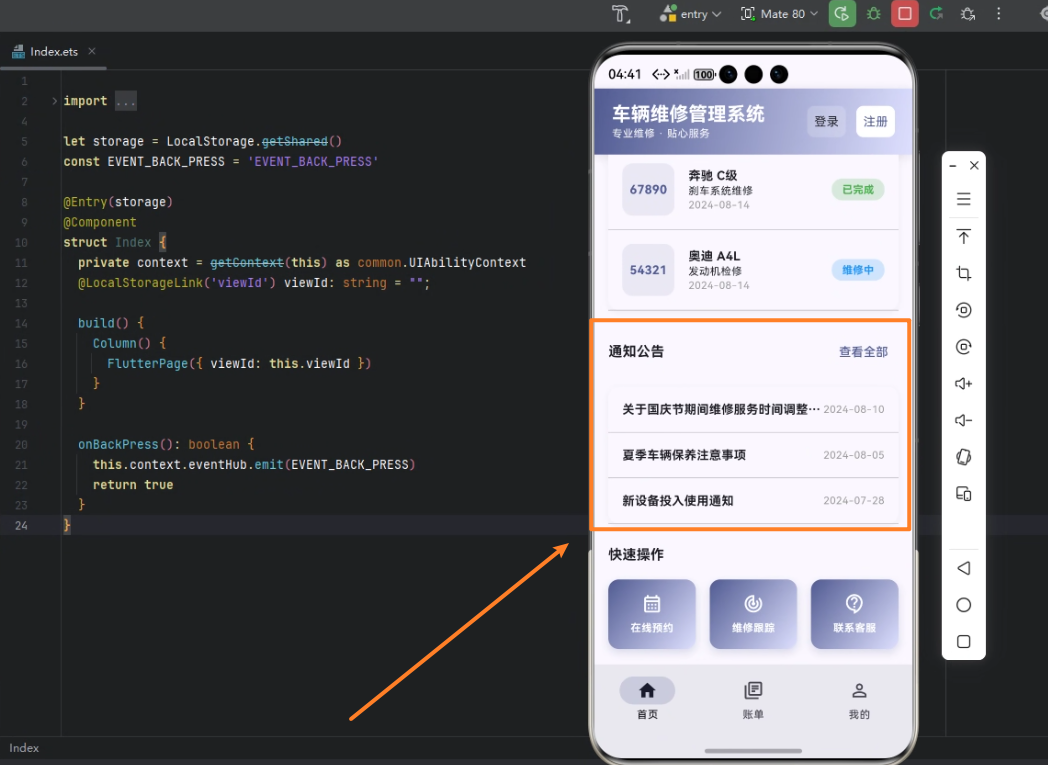The height and width of the screenshot is (765, 1048).
Task: Open the emulator panel hamburger menu
Action: [x=963, y=199]
